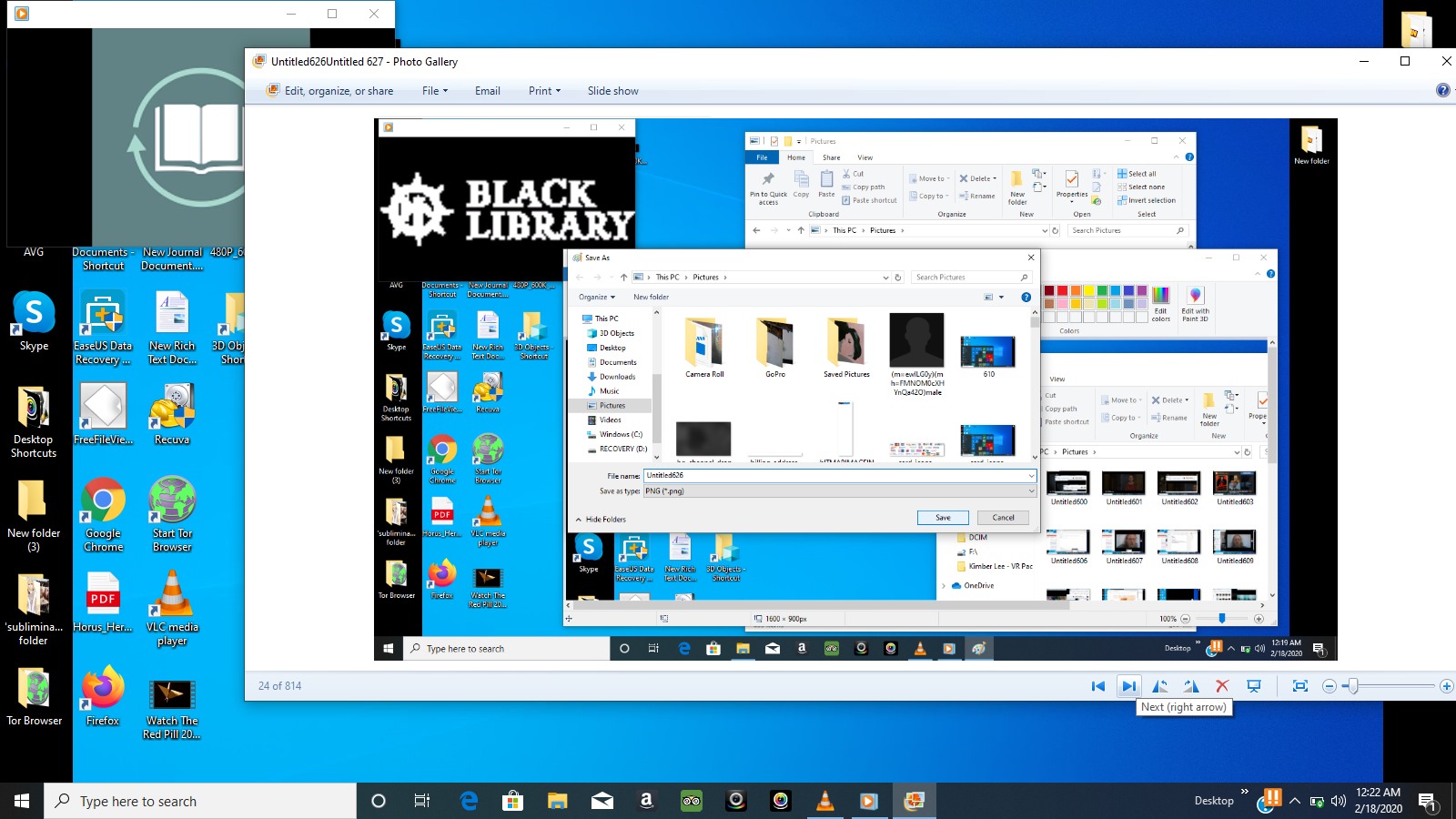Click the battery status tray icon
This screenshot has height=819, width=1456.
point(1317,802)
